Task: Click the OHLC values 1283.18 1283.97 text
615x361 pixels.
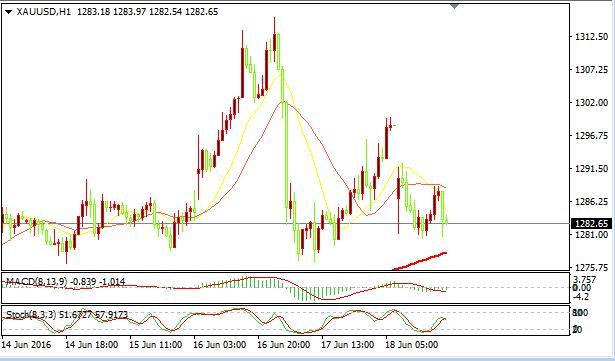Action: pos(111,12)
